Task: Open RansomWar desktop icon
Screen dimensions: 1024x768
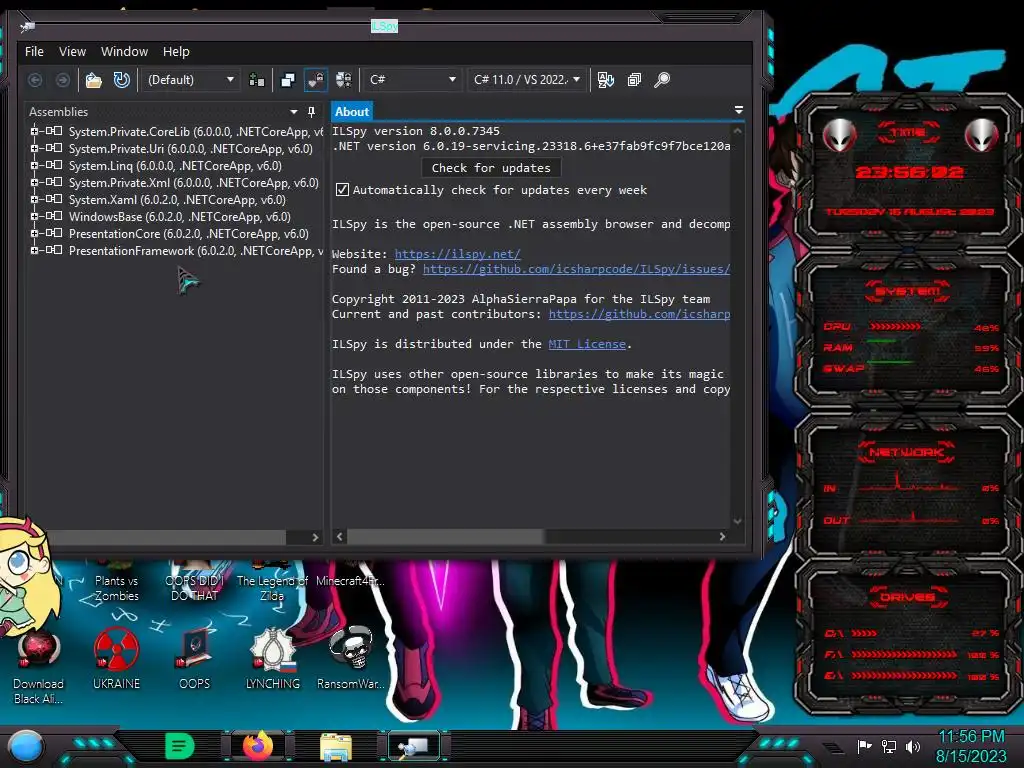Action: 351,659
